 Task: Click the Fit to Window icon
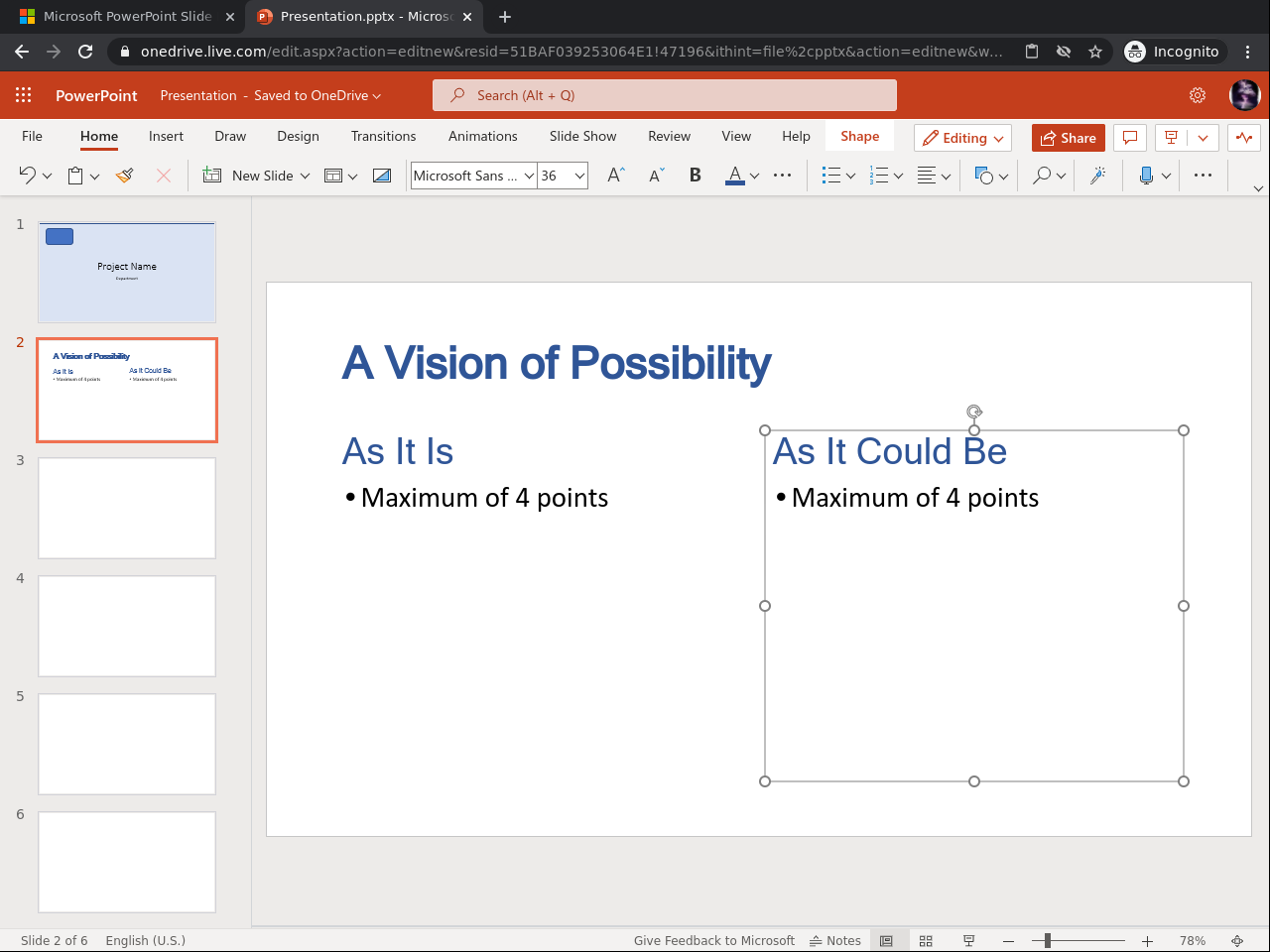point(1237,940)
